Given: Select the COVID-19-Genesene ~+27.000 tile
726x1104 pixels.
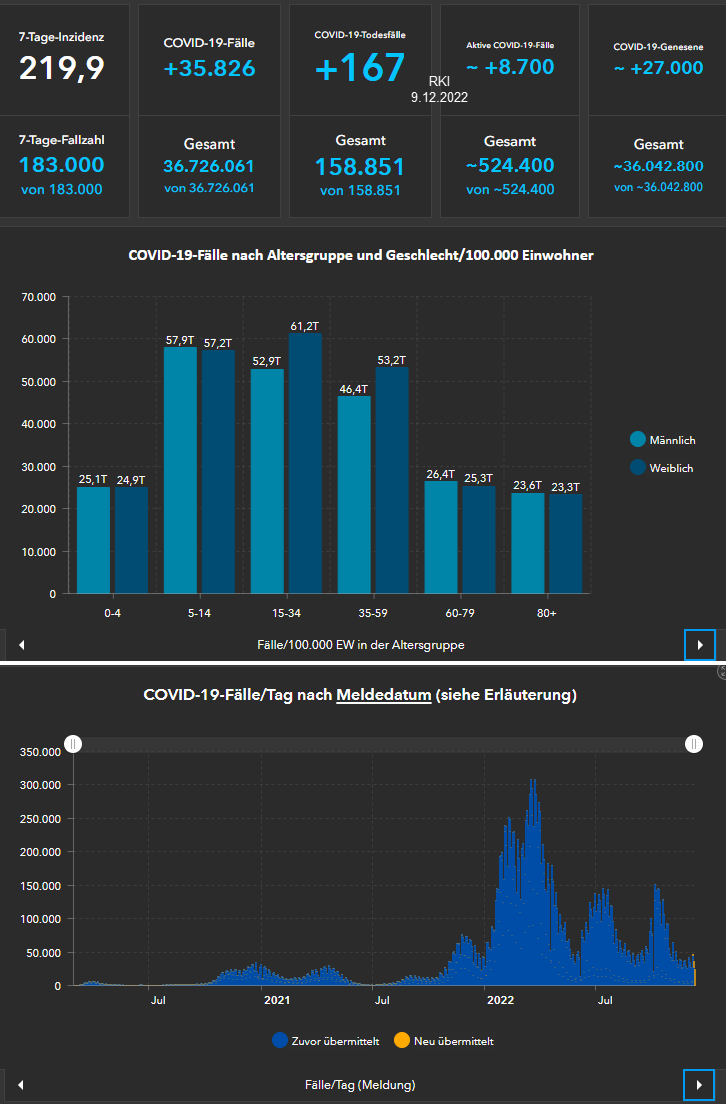Looking at the screenshot, I should 657,57.
